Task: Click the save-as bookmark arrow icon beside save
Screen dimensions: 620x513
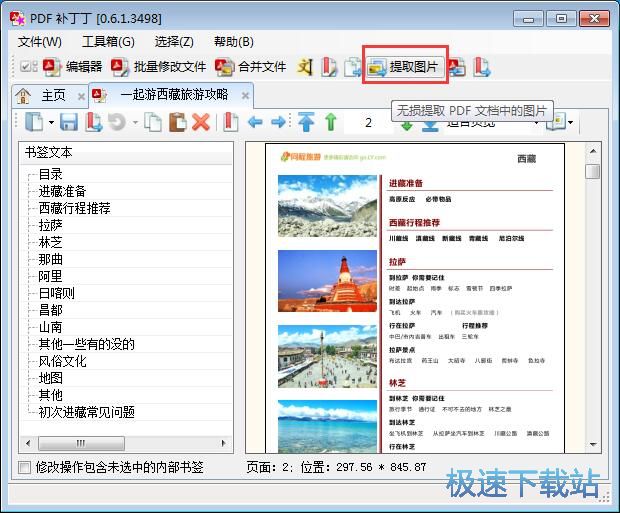Action: (x=93, y=122)
